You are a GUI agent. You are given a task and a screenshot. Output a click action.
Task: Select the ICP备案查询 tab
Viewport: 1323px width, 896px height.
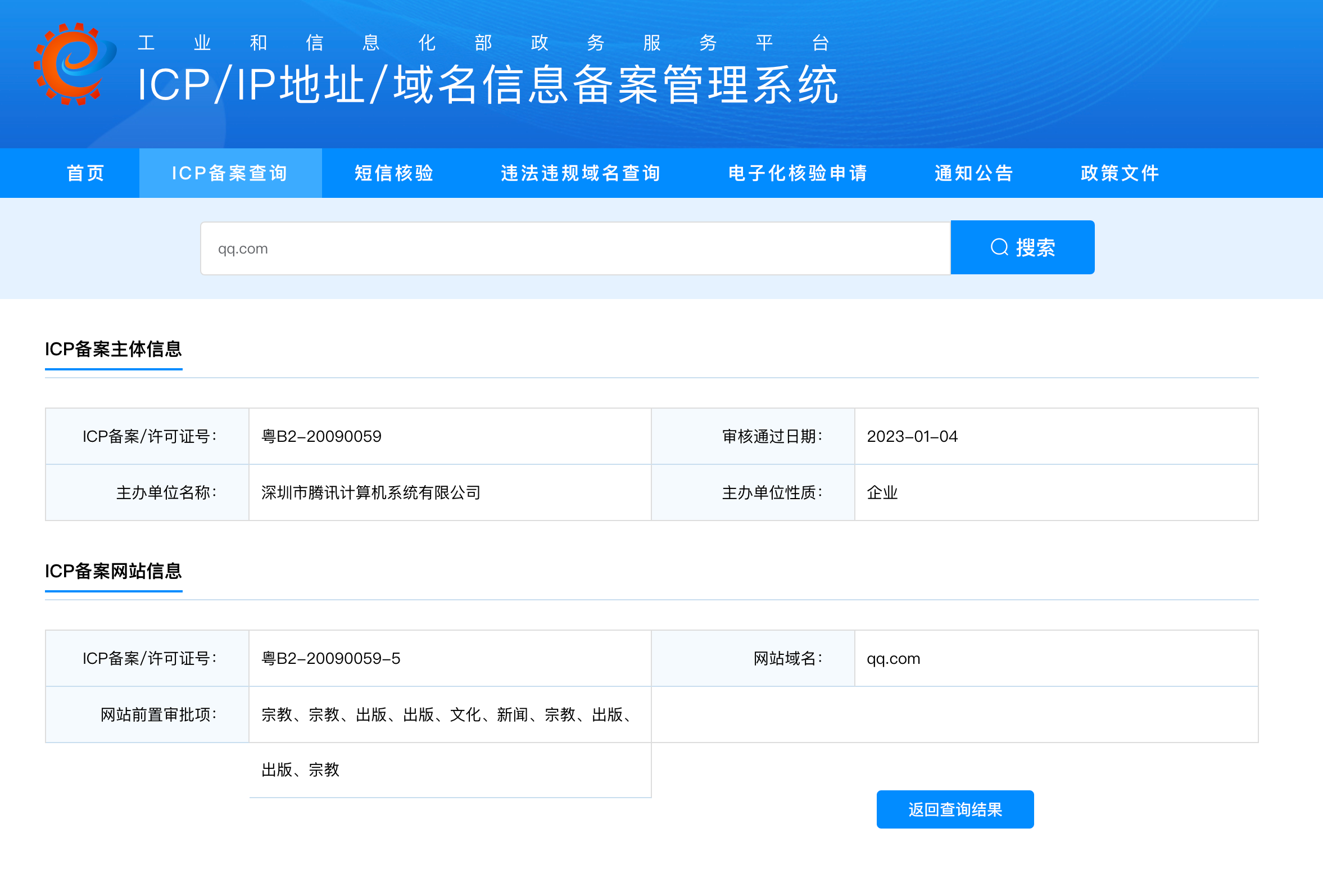click(230, 173)
